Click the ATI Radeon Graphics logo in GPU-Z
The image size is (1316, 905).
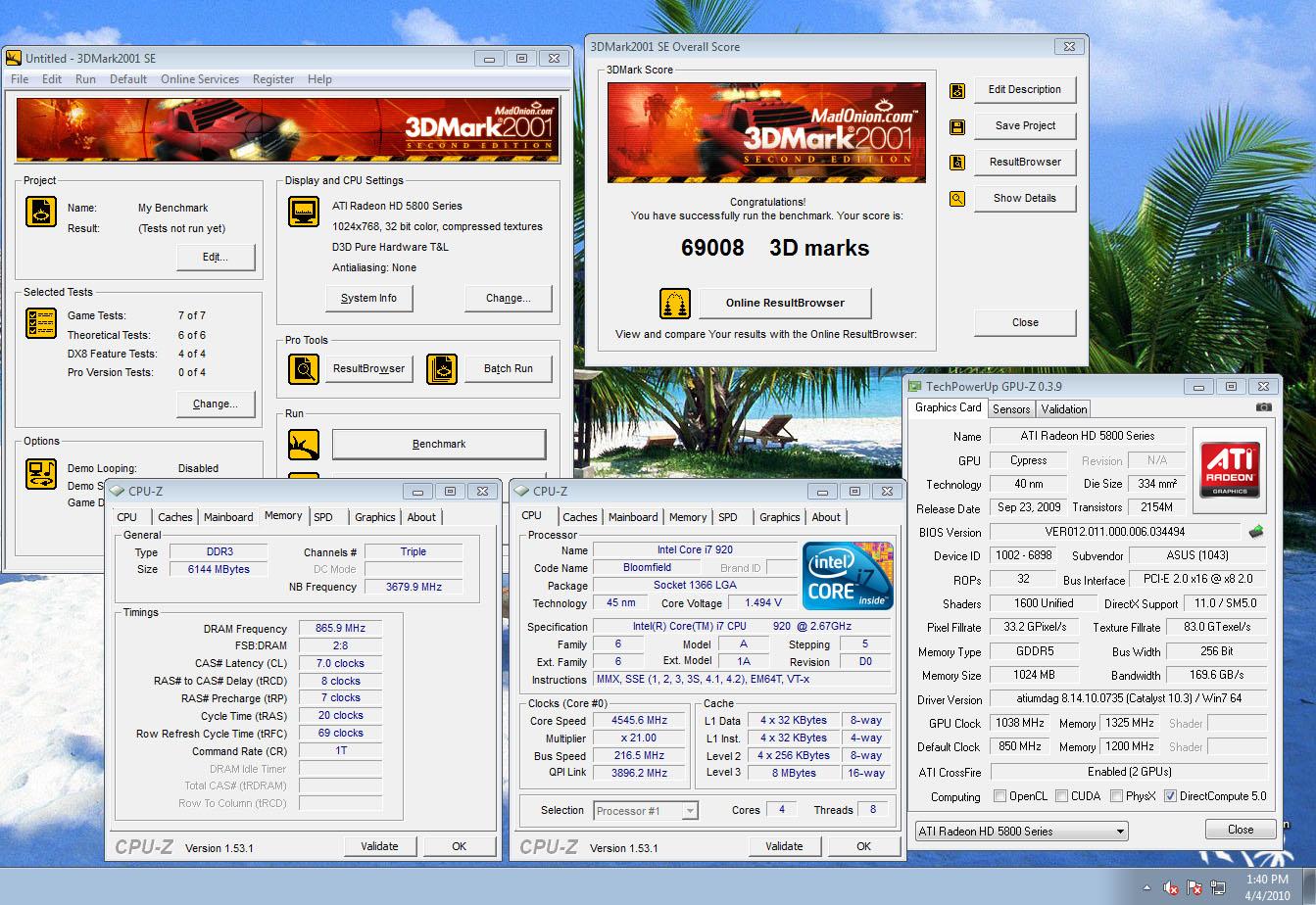1230,468
